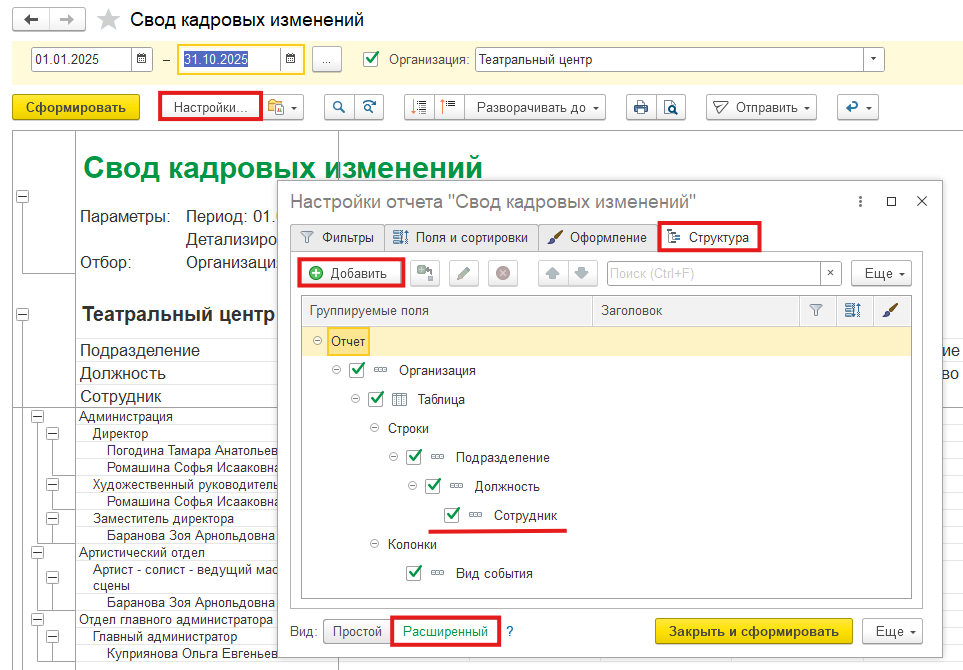This screenshot has height=670, width=963.
Task: Expand all groups toolbar icon
Action: (449, 107)
